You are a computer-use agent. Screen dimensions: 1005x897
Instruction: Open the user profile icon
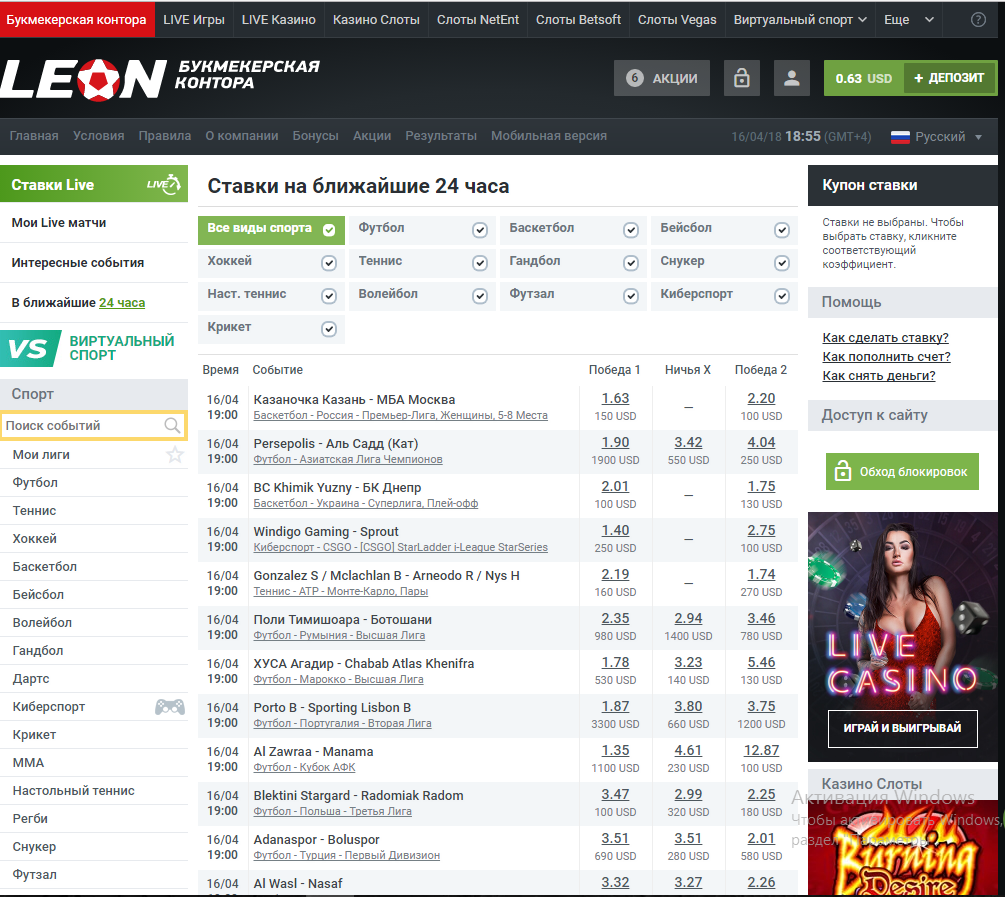[791, 78]
